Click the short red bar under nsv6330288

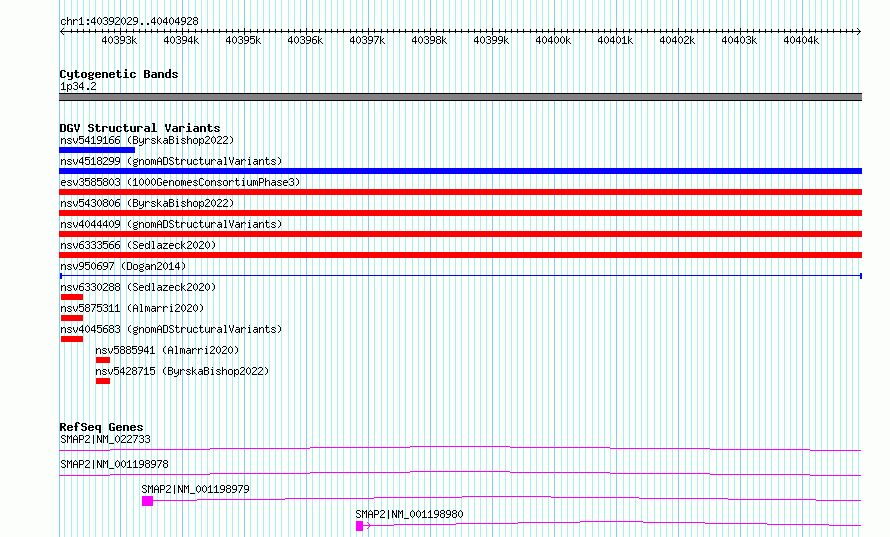(72, 297)
